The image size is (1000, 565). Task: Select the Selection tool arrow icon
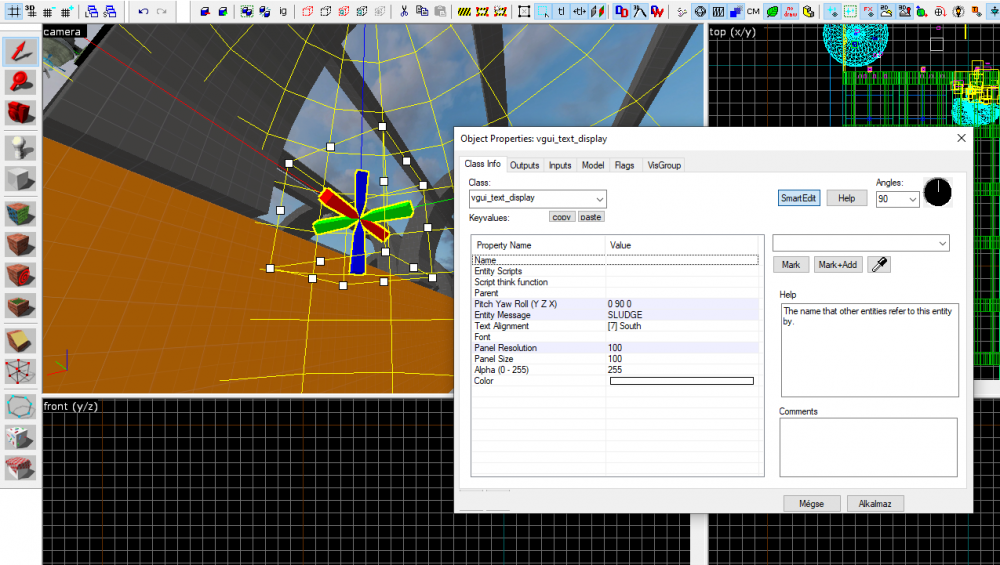(20, 52)
